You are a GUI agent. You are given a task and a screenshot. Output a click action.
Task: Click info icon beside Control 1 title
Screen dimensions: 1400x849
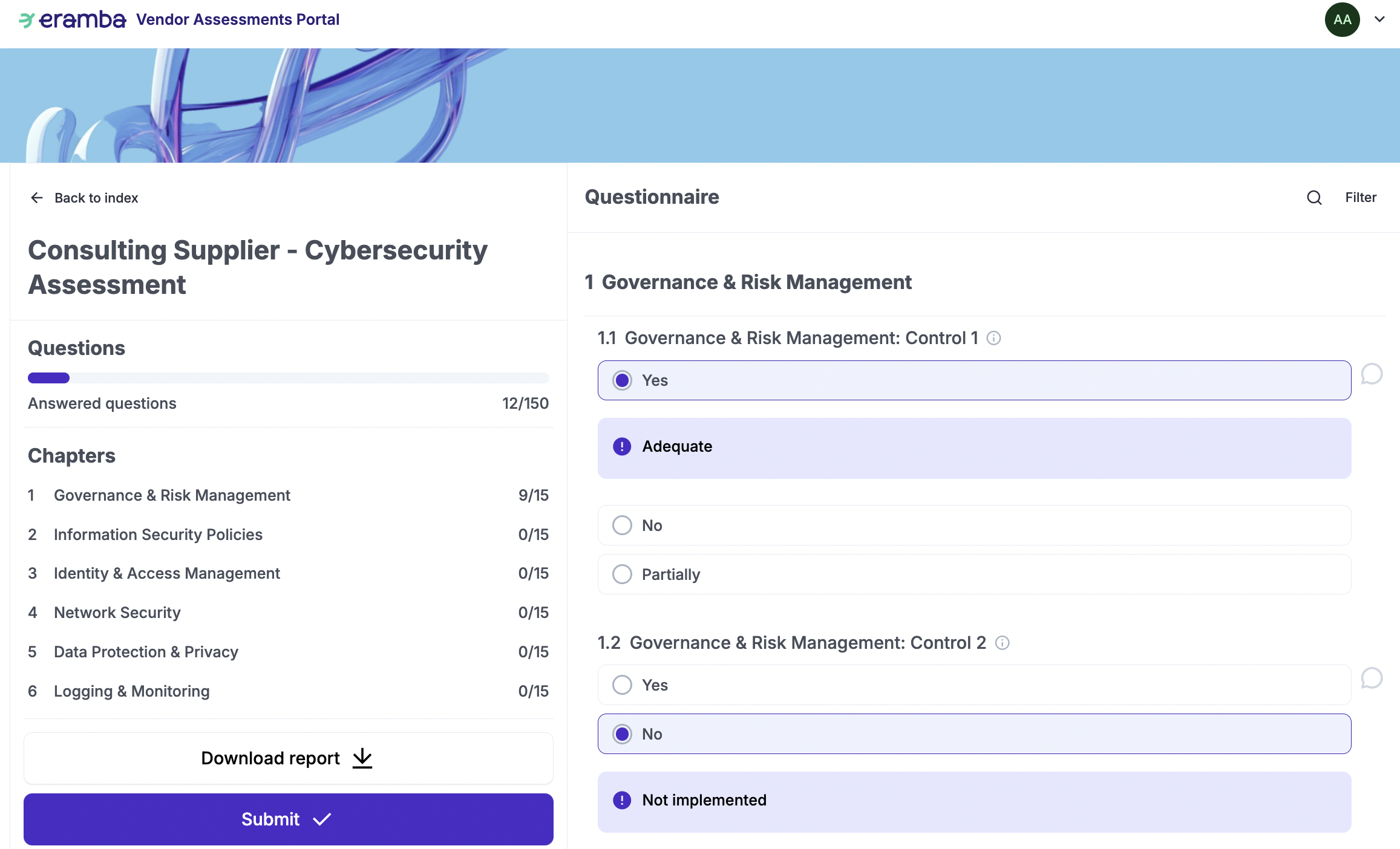tap(993, 338)
